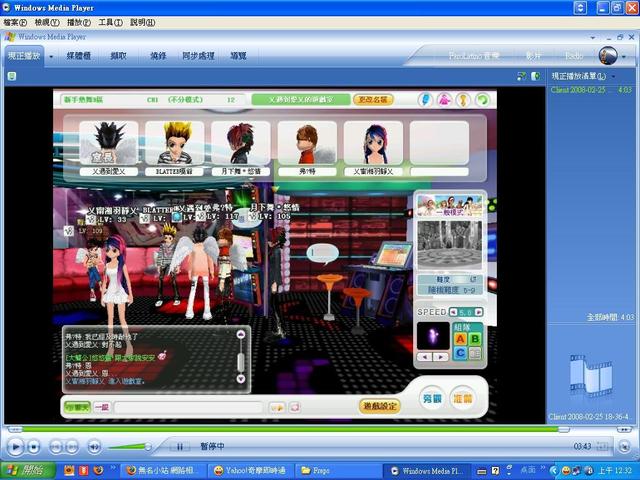The height and width of the screenshot is (480, 640).
Task: Expand the online stores dropdown arrow
Action: [x=624, y=57]
